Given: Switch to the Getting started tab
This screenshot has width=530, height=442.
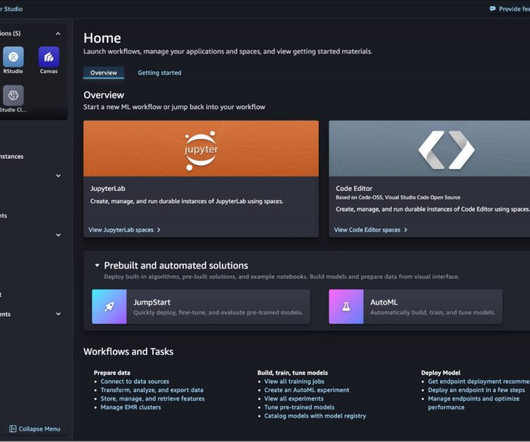Looking at the screenshot, I should (x=159, y=73).
